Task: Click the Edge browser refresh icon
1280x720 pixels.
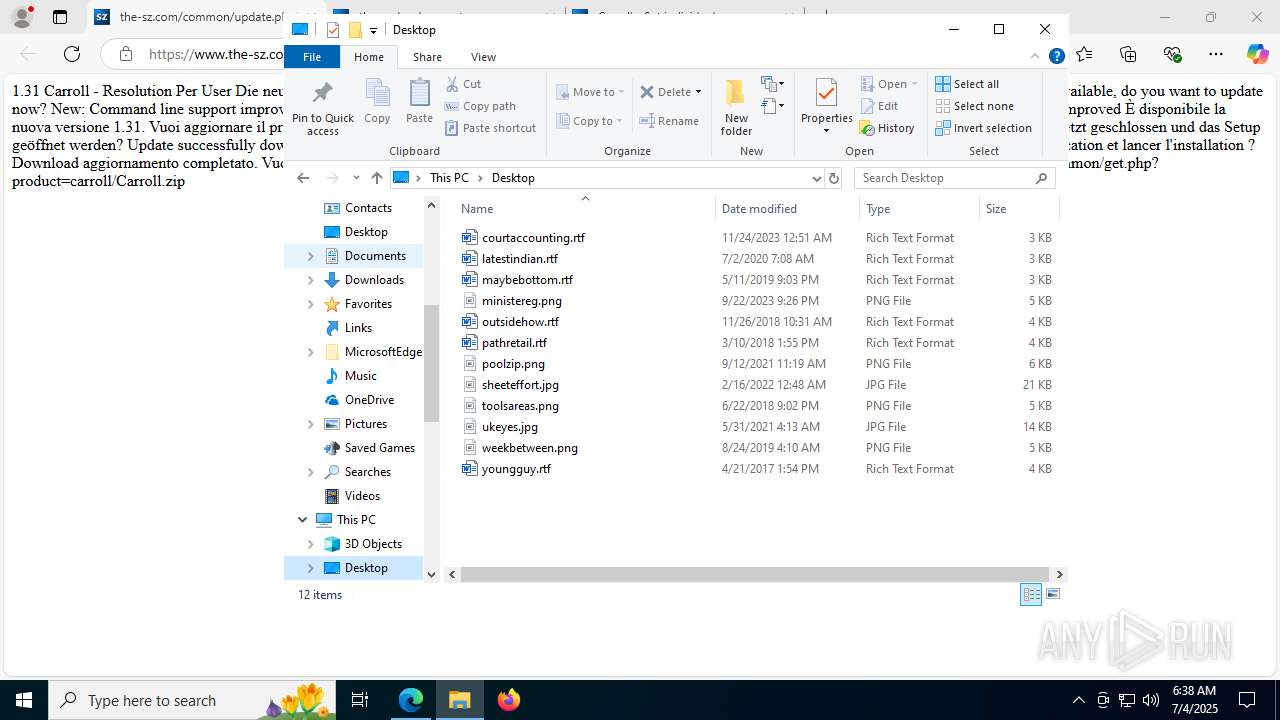Action: click(72, 54)
